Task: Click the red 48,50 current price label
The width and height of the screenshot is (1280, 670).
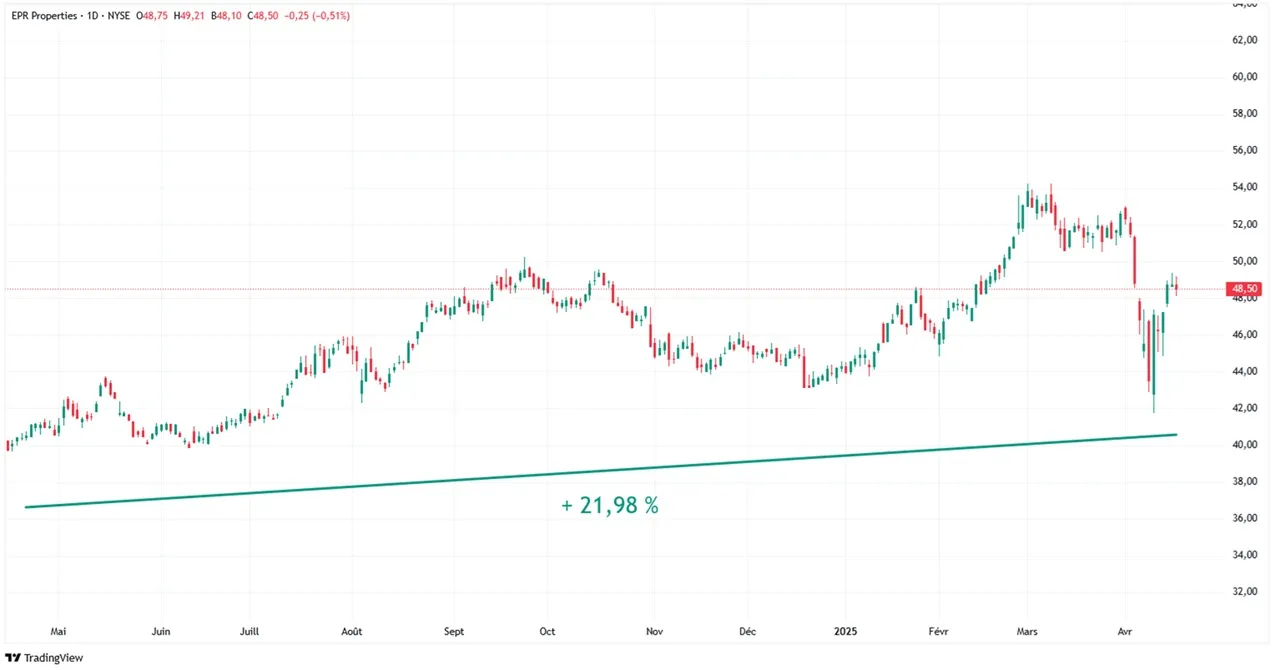Action: click(1245, 290)
